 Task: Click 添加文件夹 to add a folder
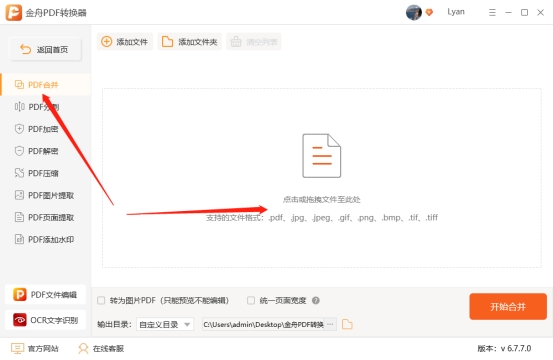(x=190, y=42)
